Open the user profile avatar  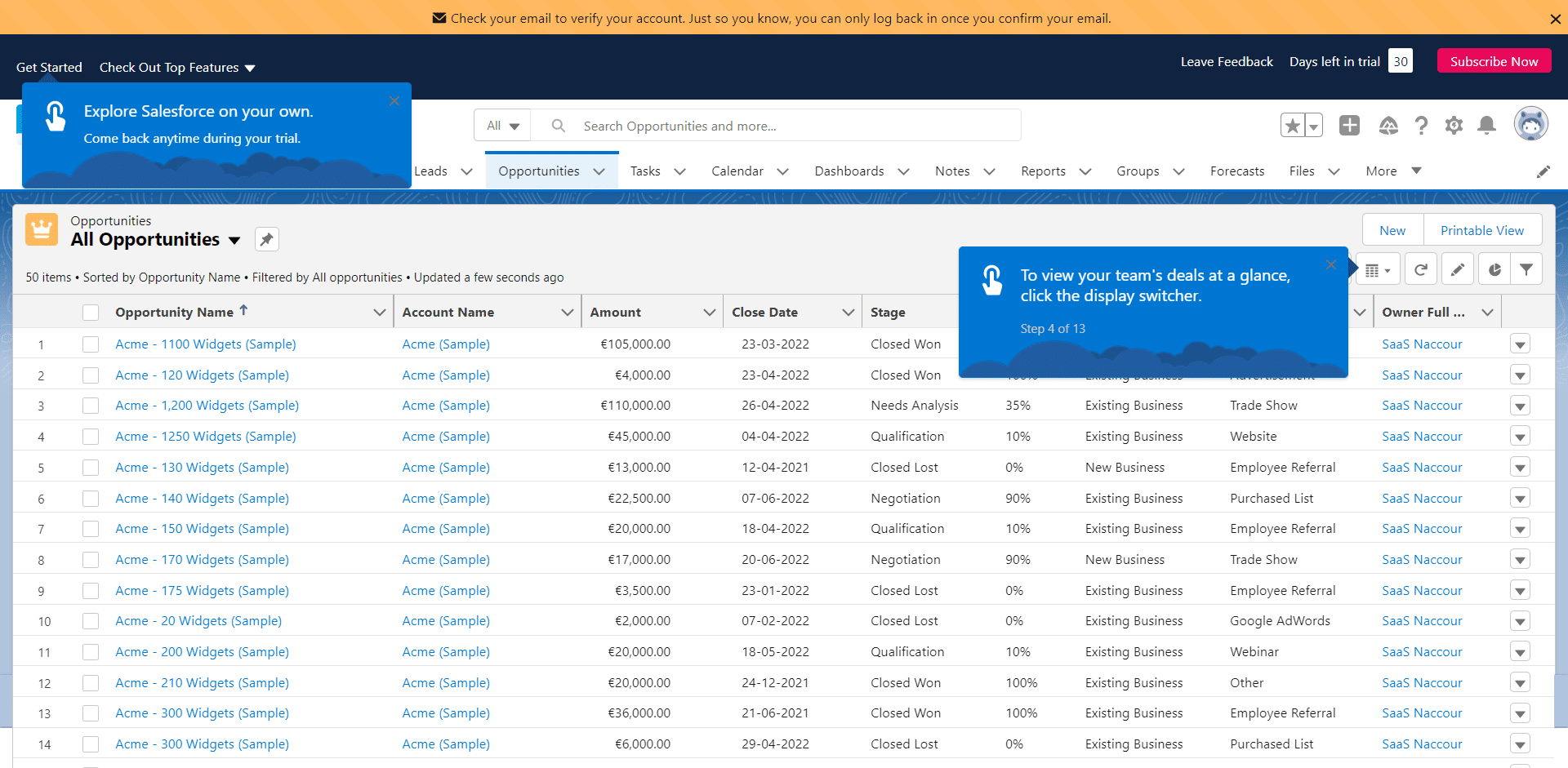(x=1530, y=124)
